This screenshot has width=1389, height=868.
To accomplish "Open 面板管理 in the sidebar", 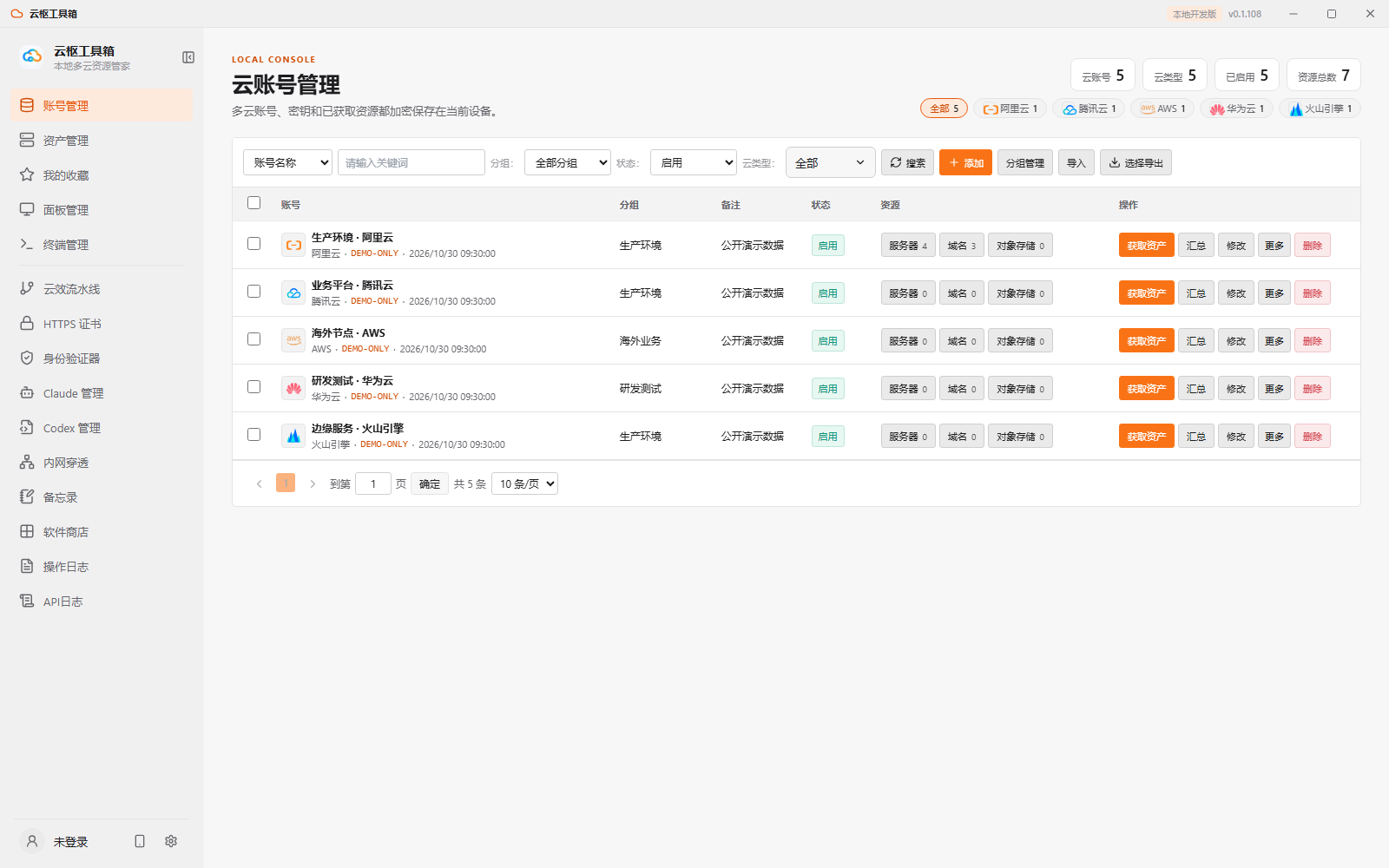I will pyautogui.click(x=102, y=209).
